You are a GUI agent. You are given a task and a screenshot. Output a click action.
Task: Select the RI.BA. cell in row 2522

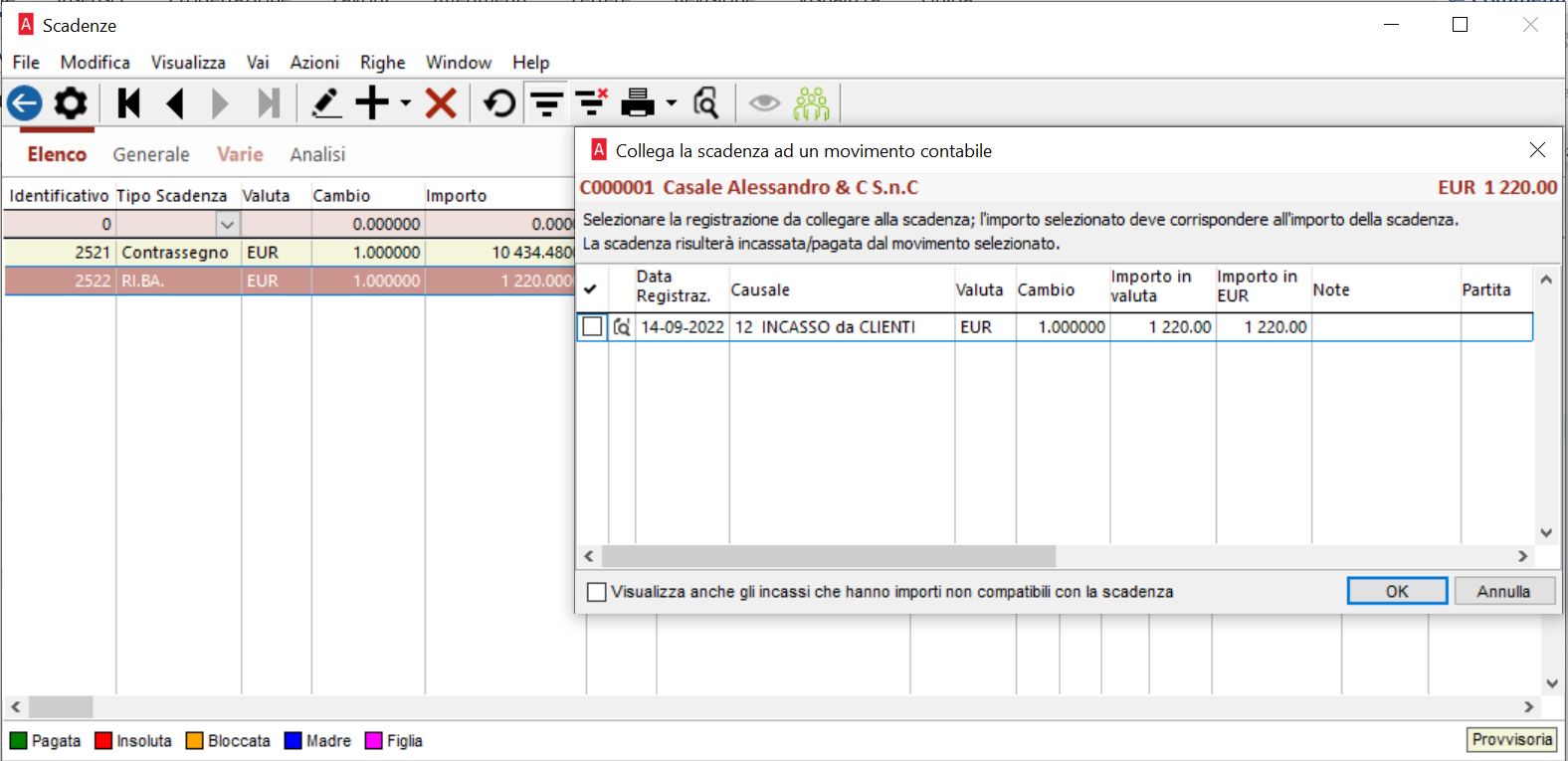(x=178, y=282)
